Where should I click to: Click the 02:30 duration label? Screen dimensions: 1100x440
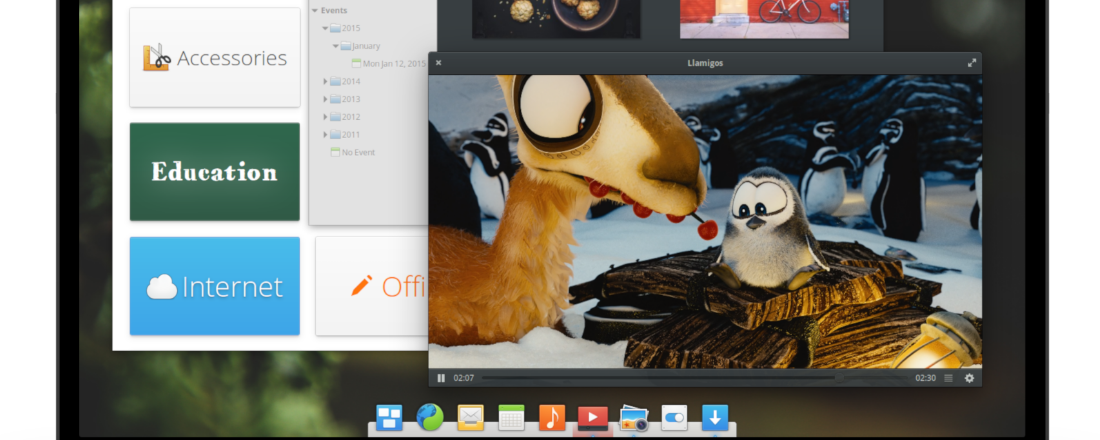(x=925, y=378)
